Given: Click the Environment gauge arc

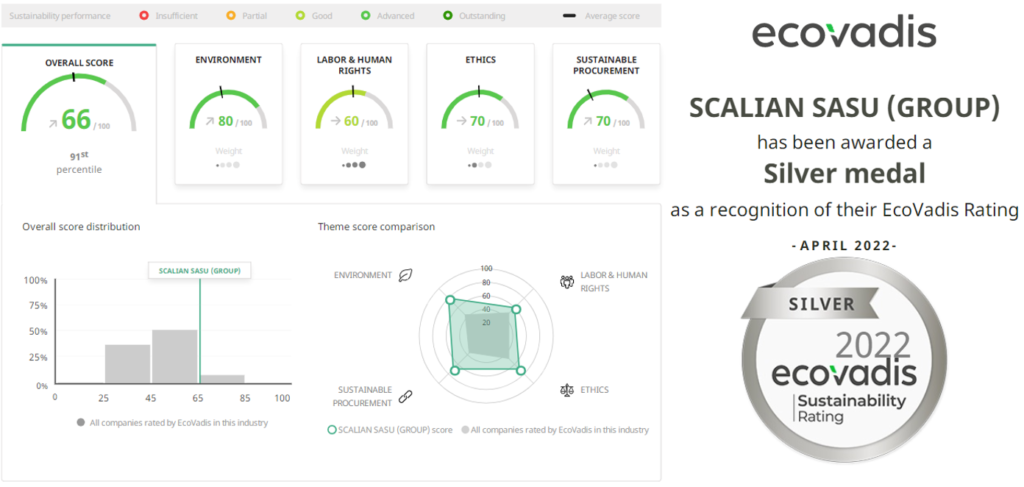Looking at the screenshot, I should click(x=229, y=108).
